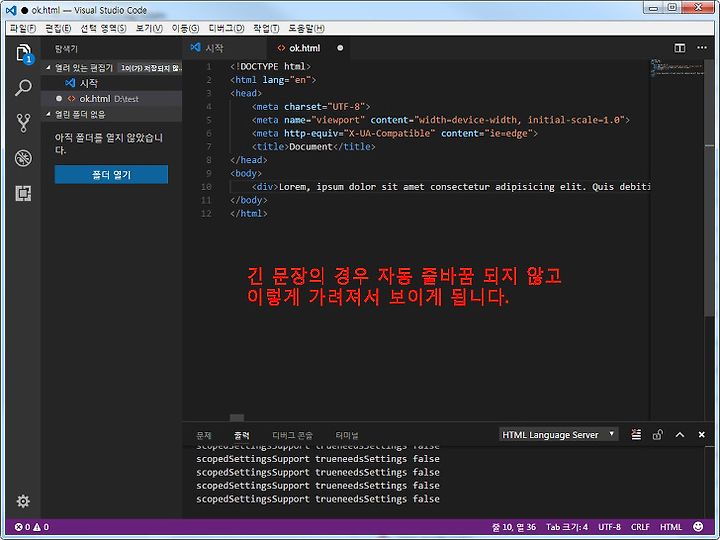Image resolution: width=720 pixels, height=540 pixels.
Task: Click the unsaved count badge in open editors
Action: tap(151, 68)
